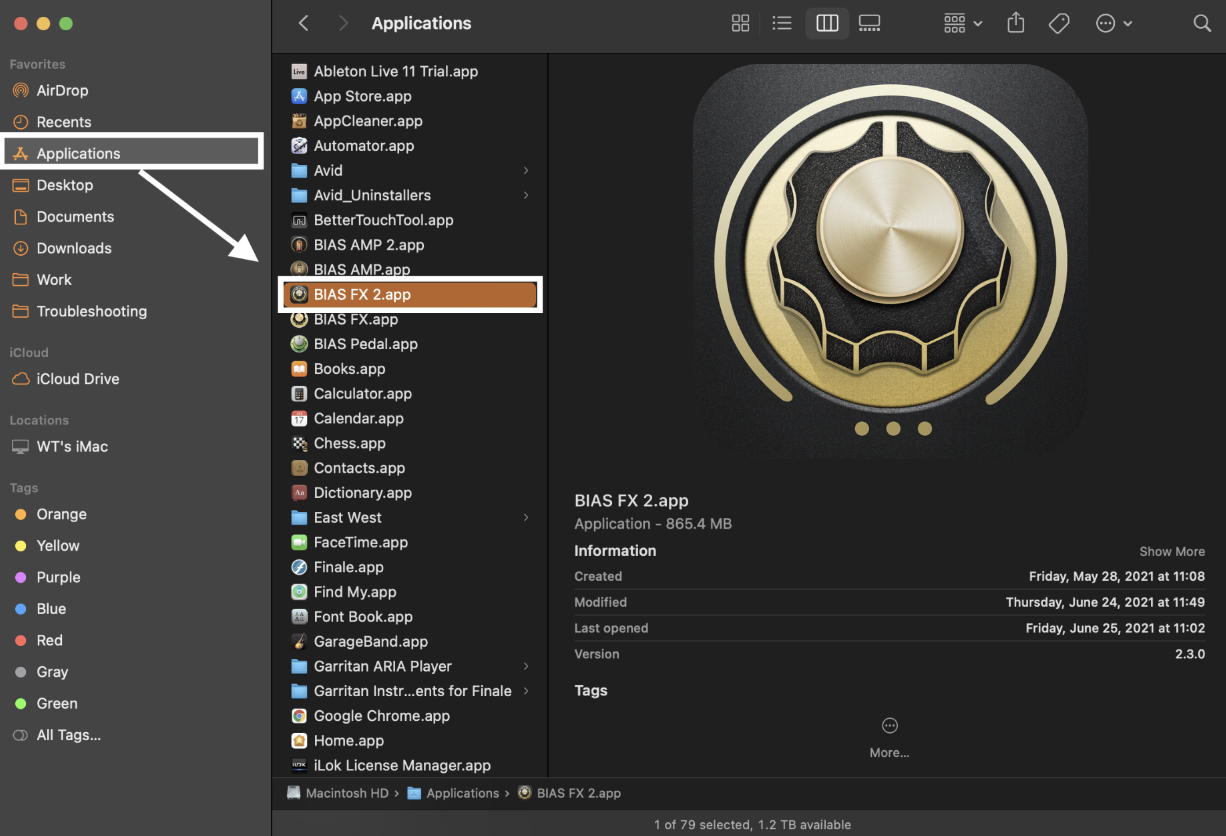The image size is (1226, 836).
Task: Select iLok License Manager.app row
Action: tap(410, 766)
